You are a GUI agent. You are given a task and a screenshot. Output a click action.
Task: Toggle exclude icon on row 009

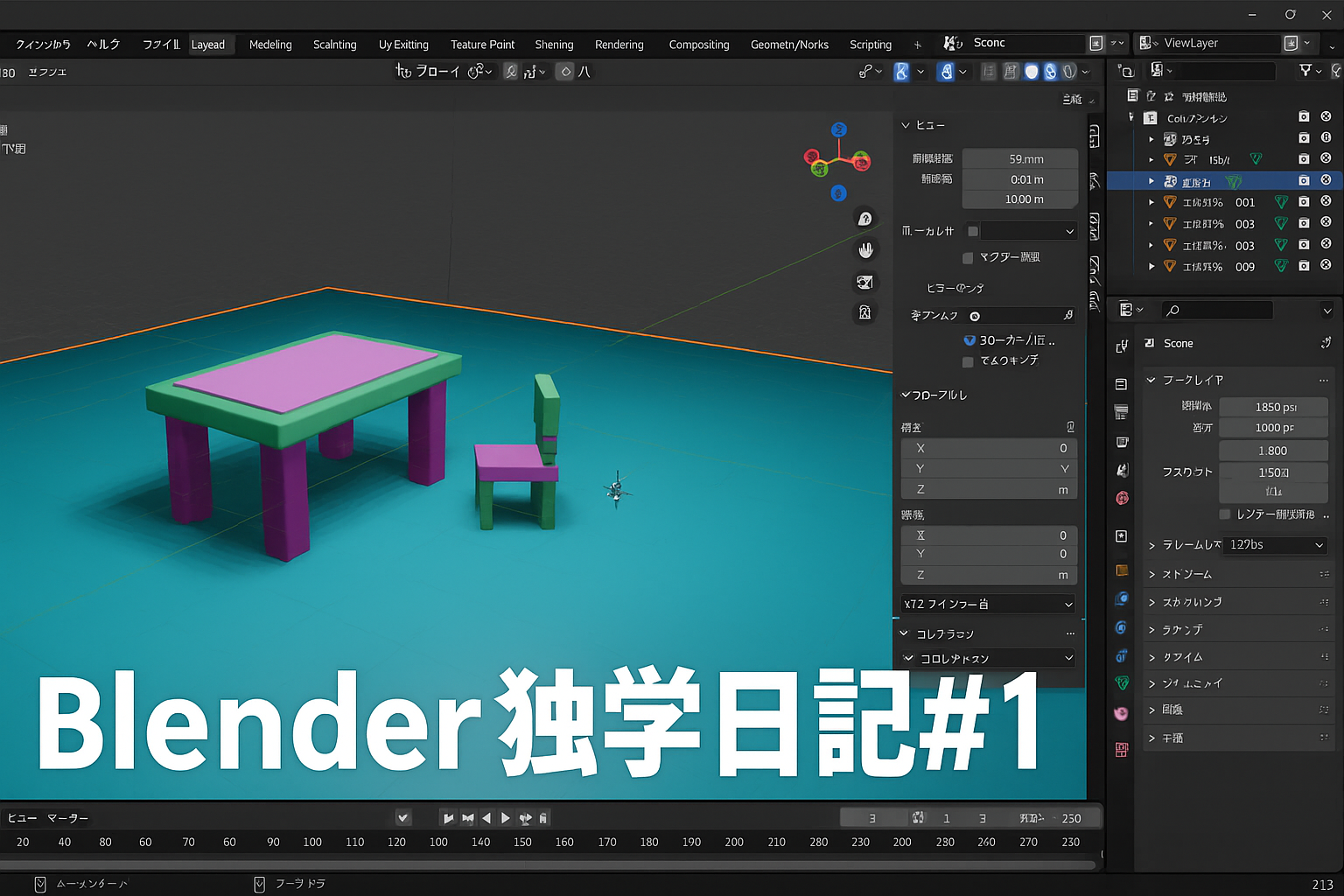pos(1326,265)
